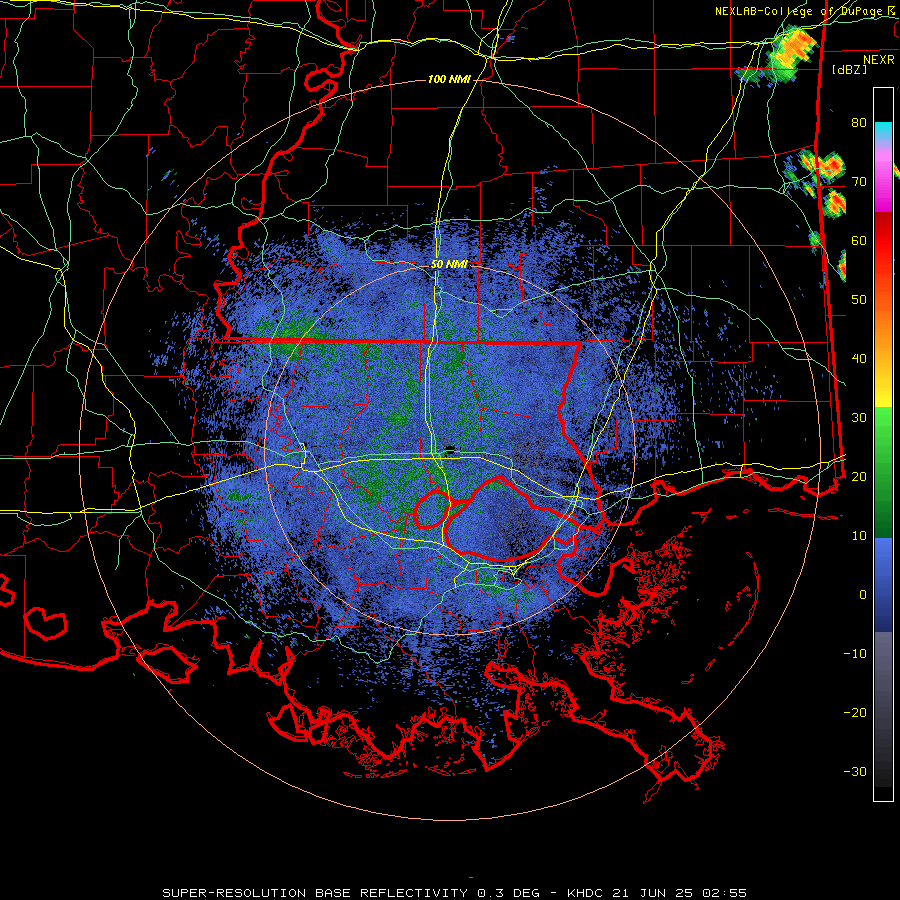
Task: Click the -30 value on dBZ scale
Action: tap(855, 771)
